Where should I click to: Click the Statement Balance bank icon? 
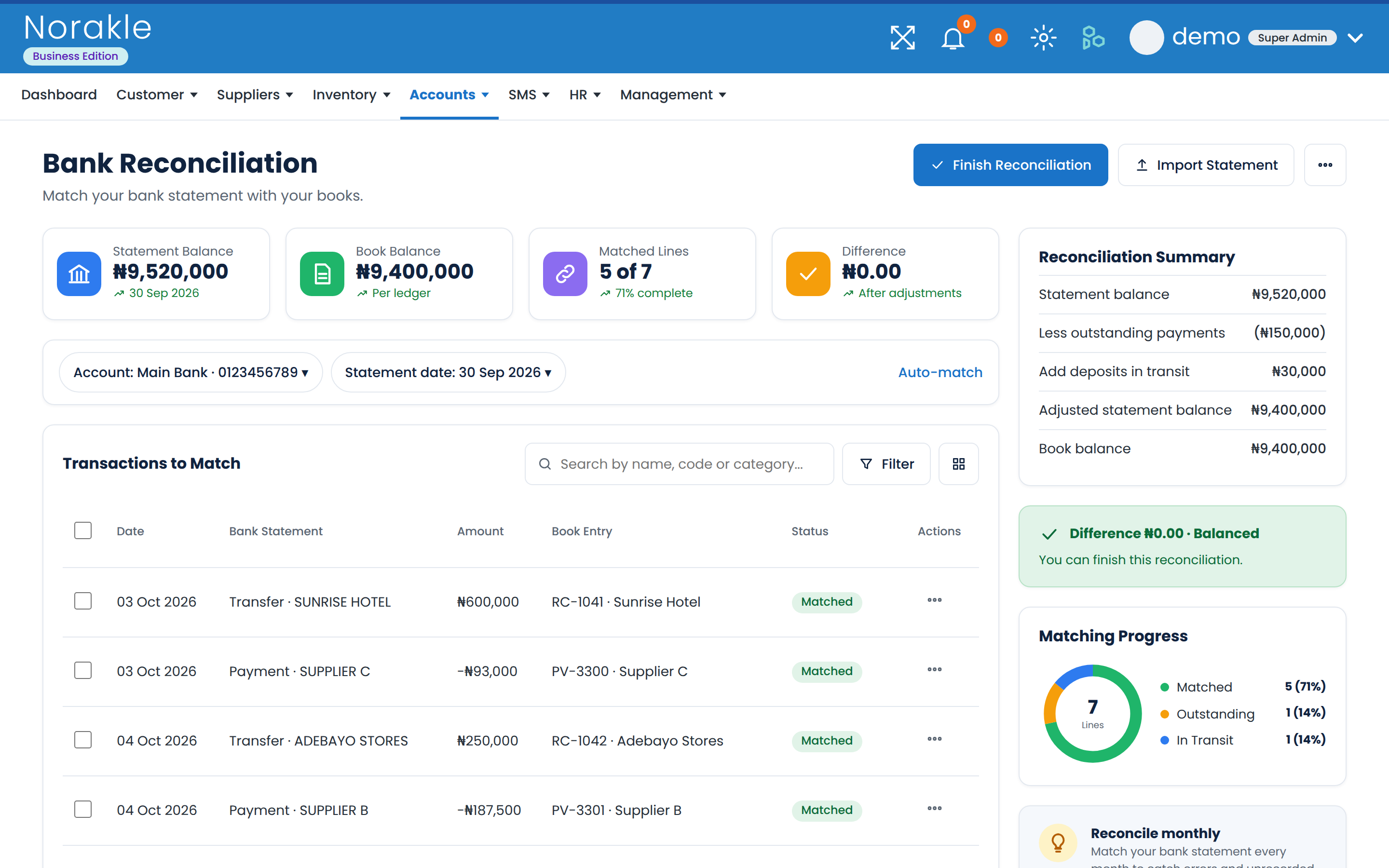(79, 274)
